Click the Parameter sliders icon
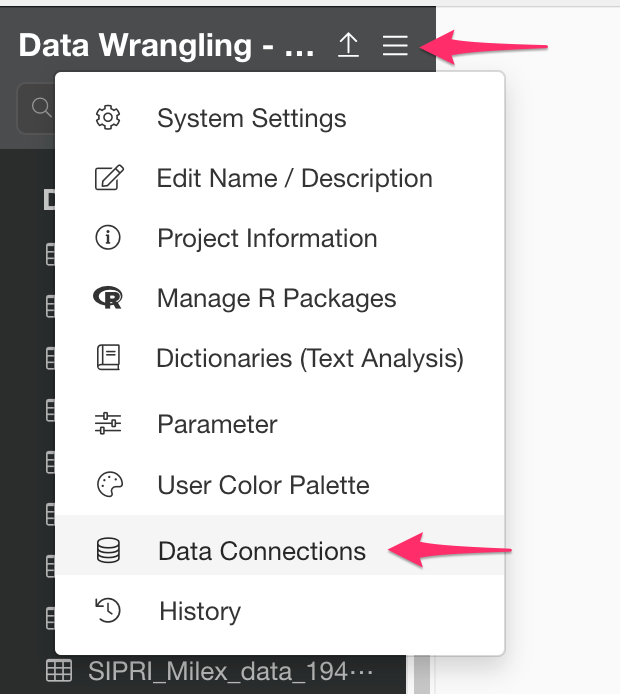 [x=108, y=424]
